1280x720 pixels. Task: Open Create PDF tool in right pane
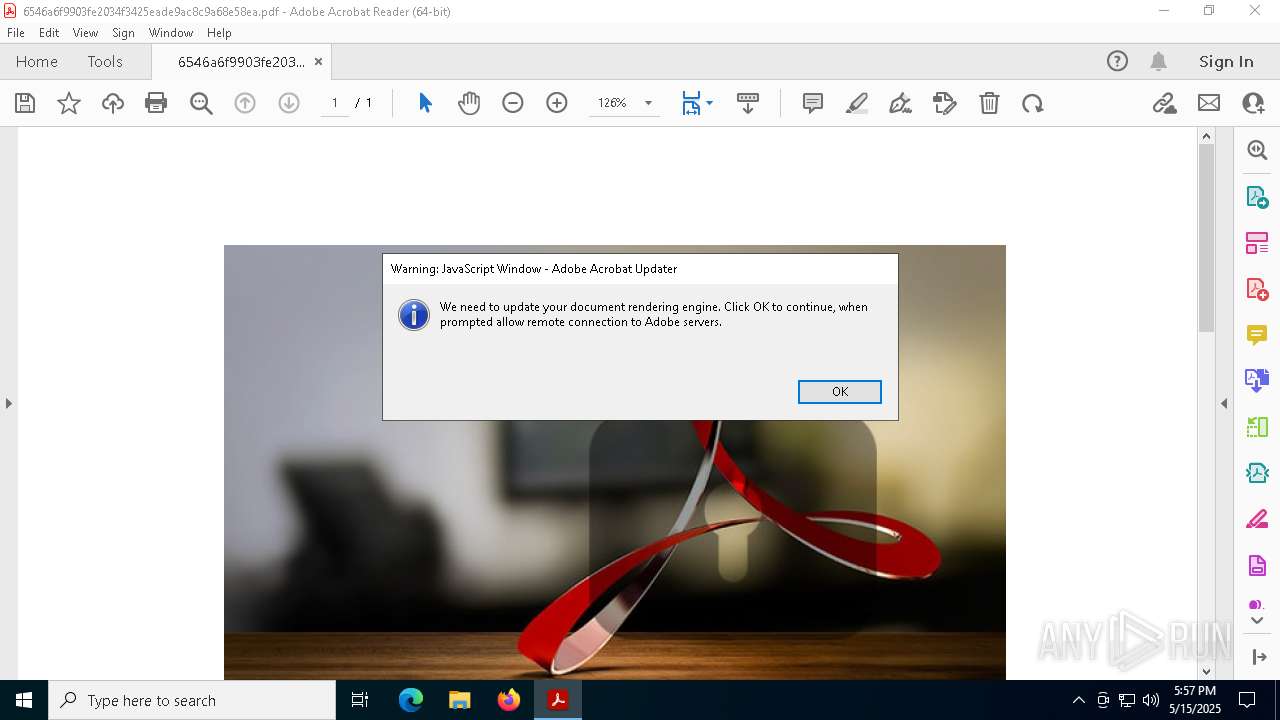point(1257,289)
